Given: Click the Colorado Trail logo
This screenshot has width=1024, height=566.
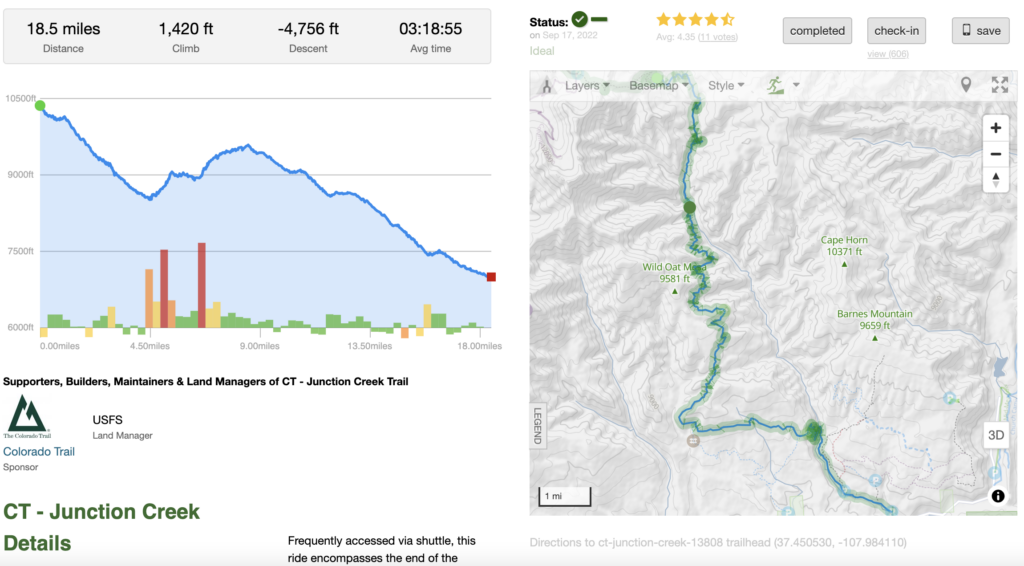Looking at the screenshot, I should [x=25, y=416].
